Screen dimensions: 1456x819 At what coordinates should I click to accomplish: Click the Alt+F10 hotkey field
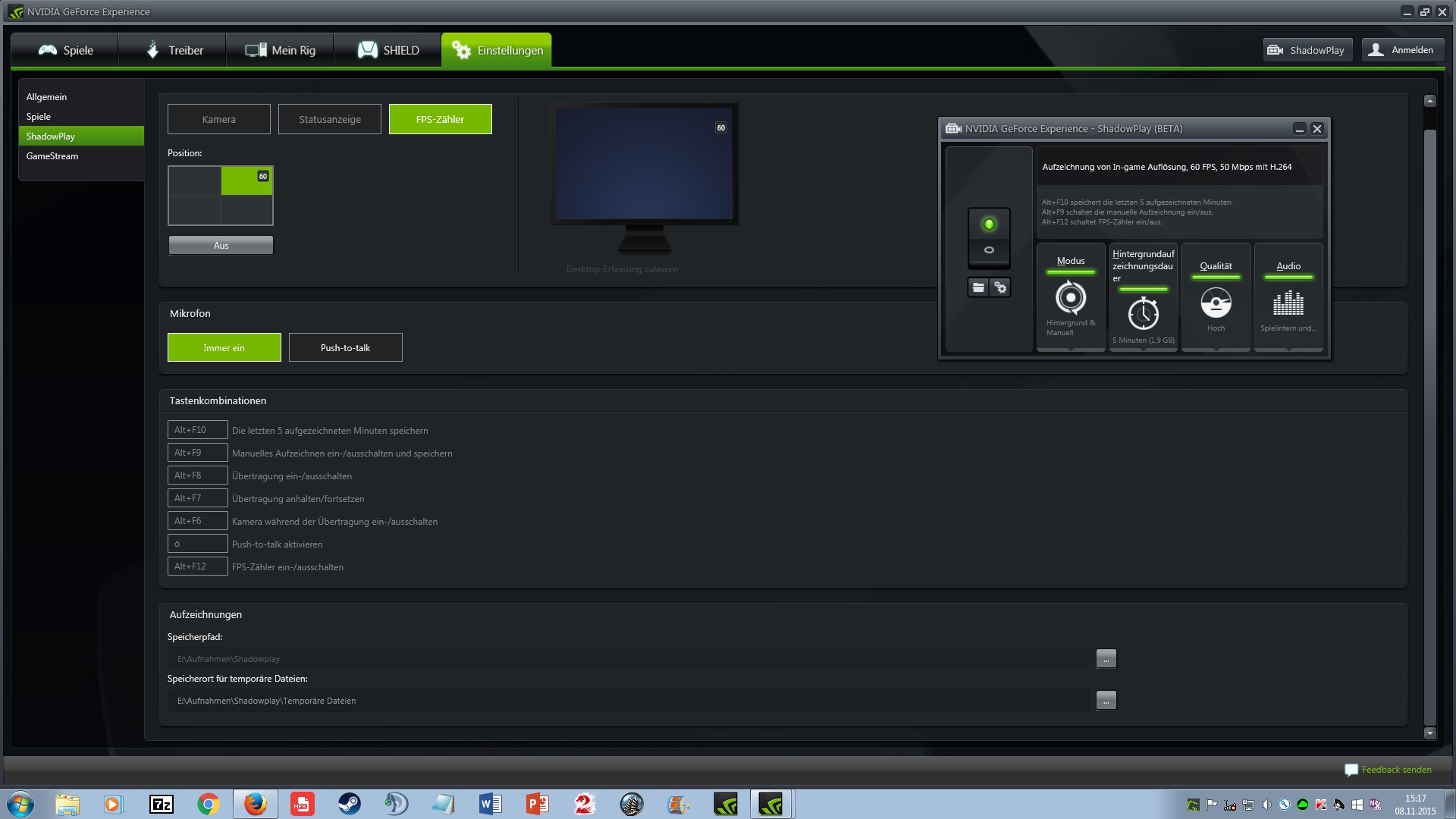coord(197,430)
